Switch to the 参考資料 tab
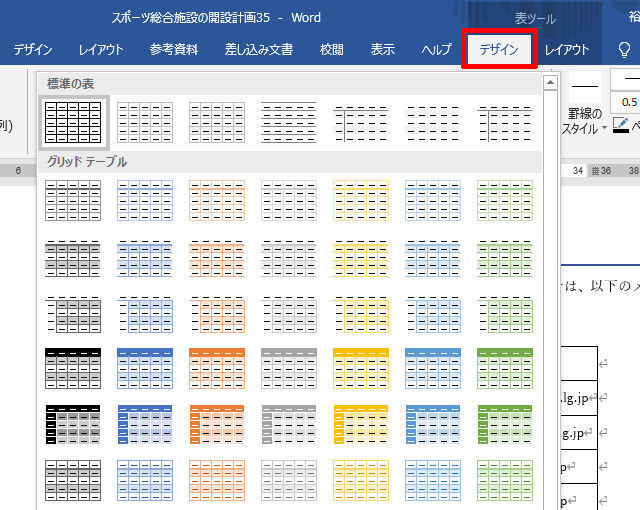Image resolution: width=640 pixels, height=510 pixels. coord(173,50)
